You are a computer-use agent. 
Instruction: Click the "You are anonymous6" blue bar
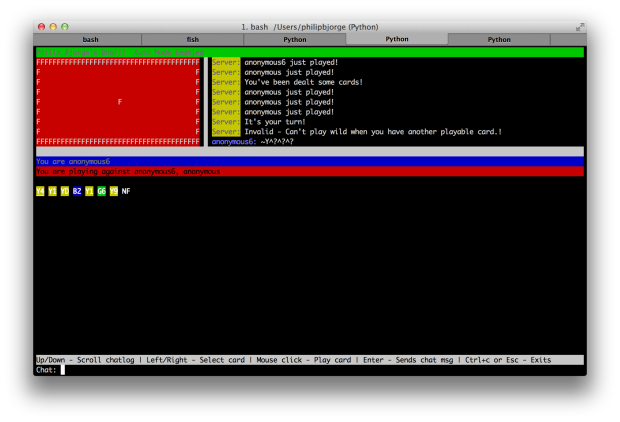pyautogui.click(x=310, y=161)
